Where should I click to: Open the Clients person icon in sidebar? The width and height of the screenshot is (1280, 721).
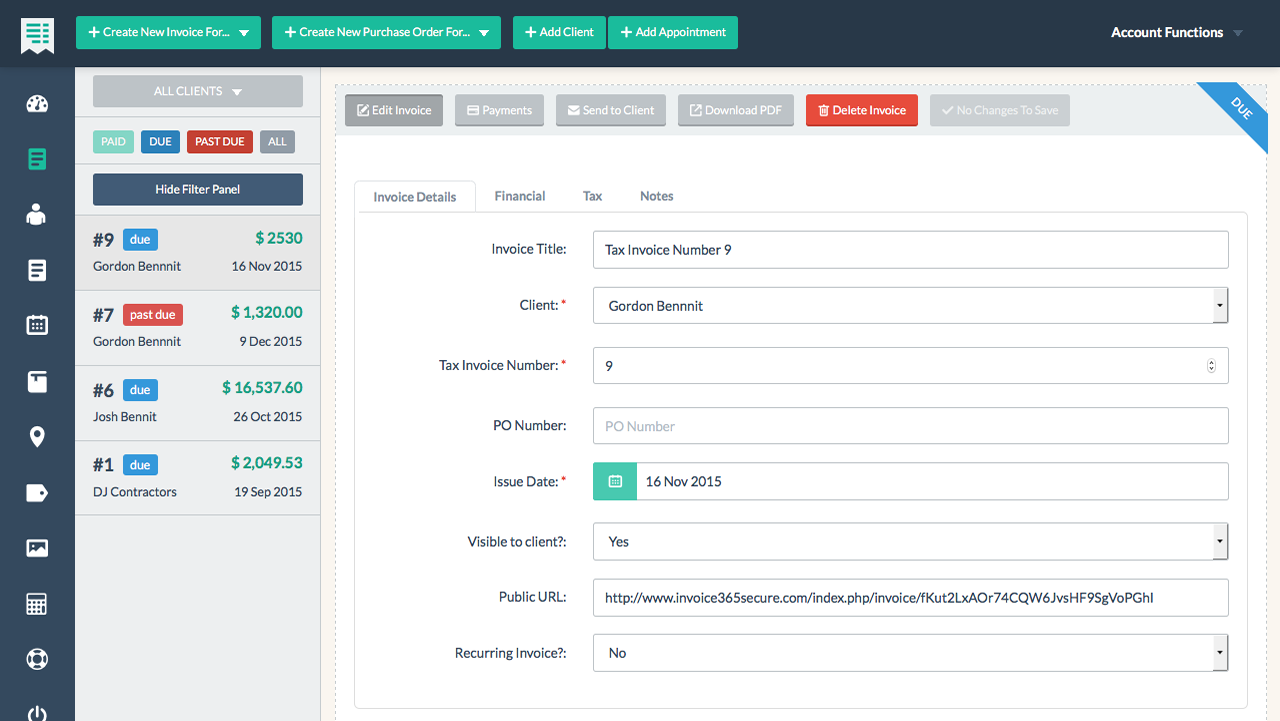point(36,214)
